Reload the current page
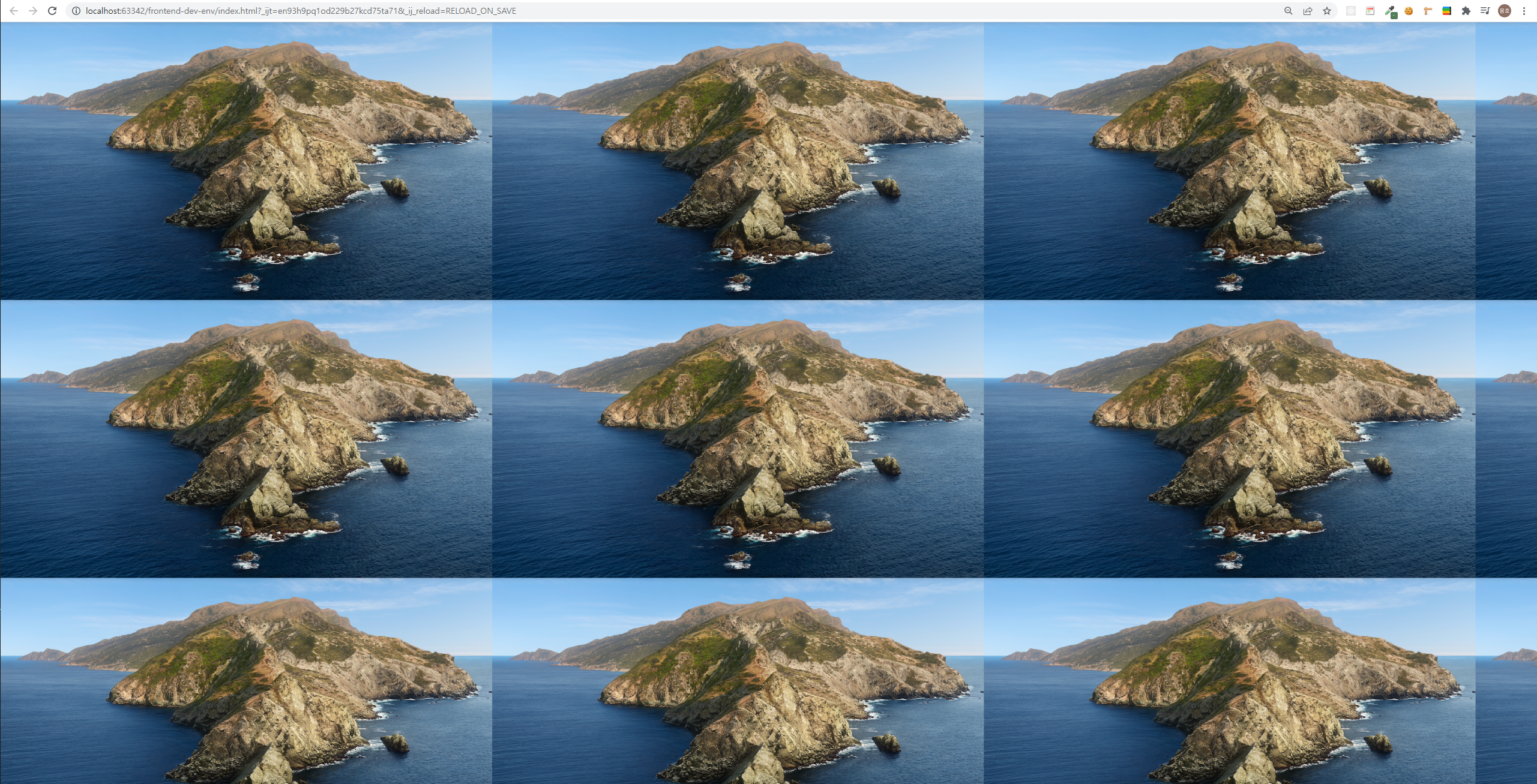 (x=52, y=11)
